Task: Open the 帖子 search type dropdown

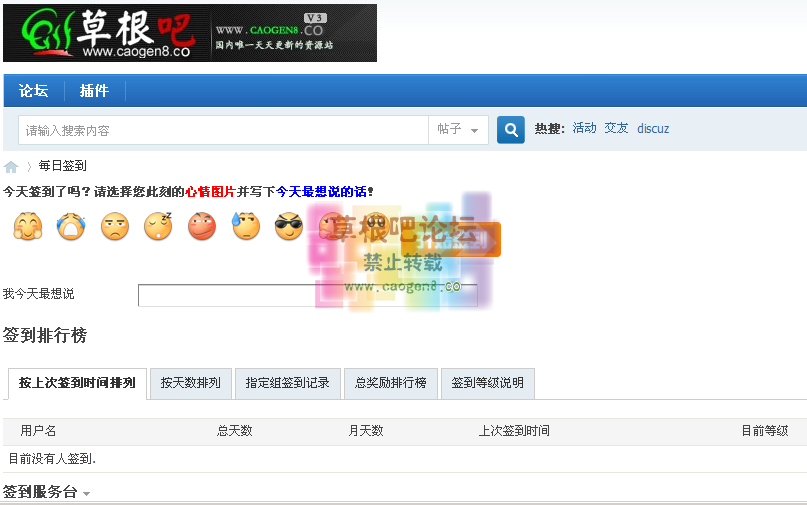Action: 459,130
